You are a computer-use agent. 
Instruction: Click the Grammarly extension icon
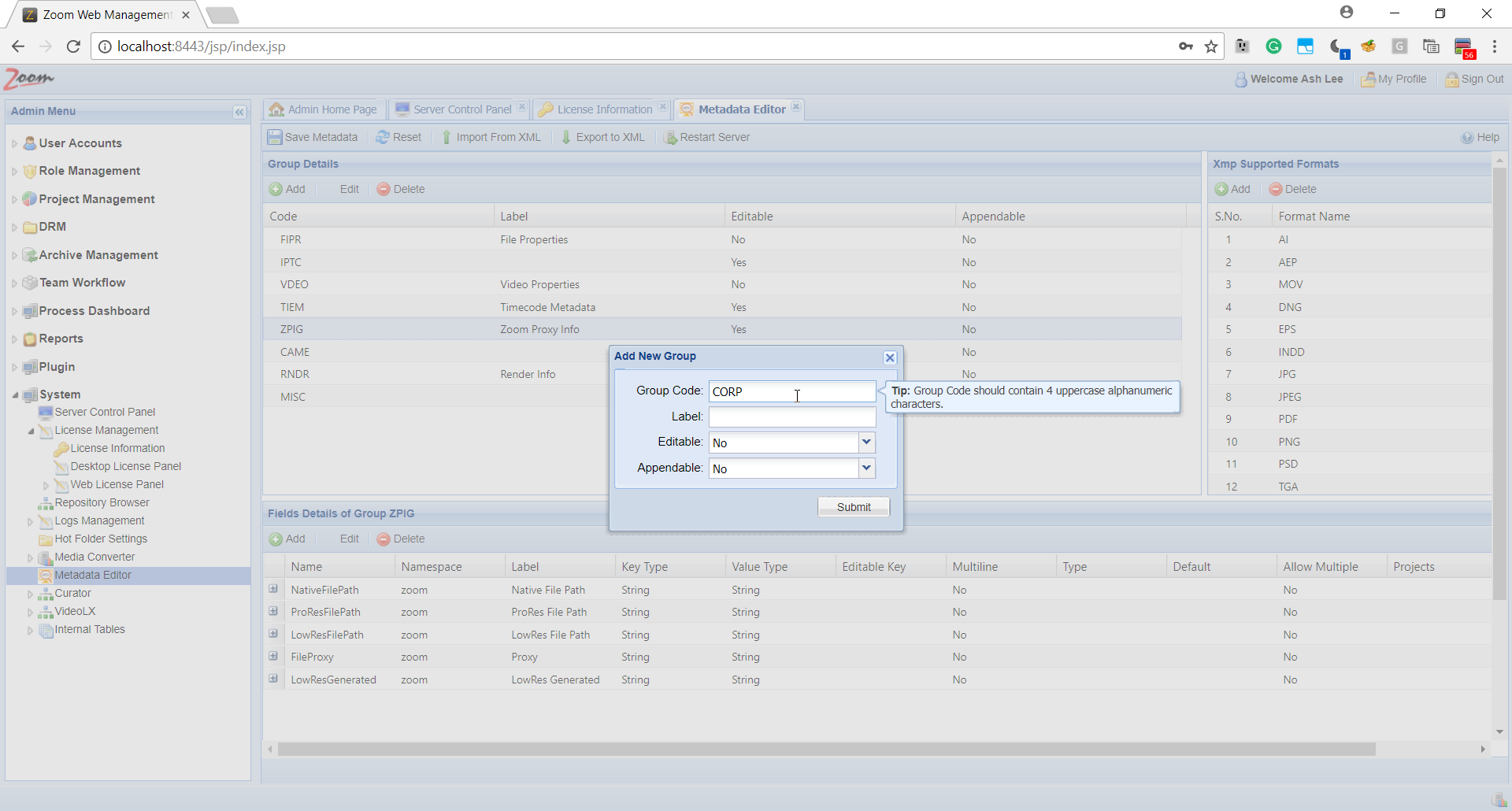coord(1273,46)
